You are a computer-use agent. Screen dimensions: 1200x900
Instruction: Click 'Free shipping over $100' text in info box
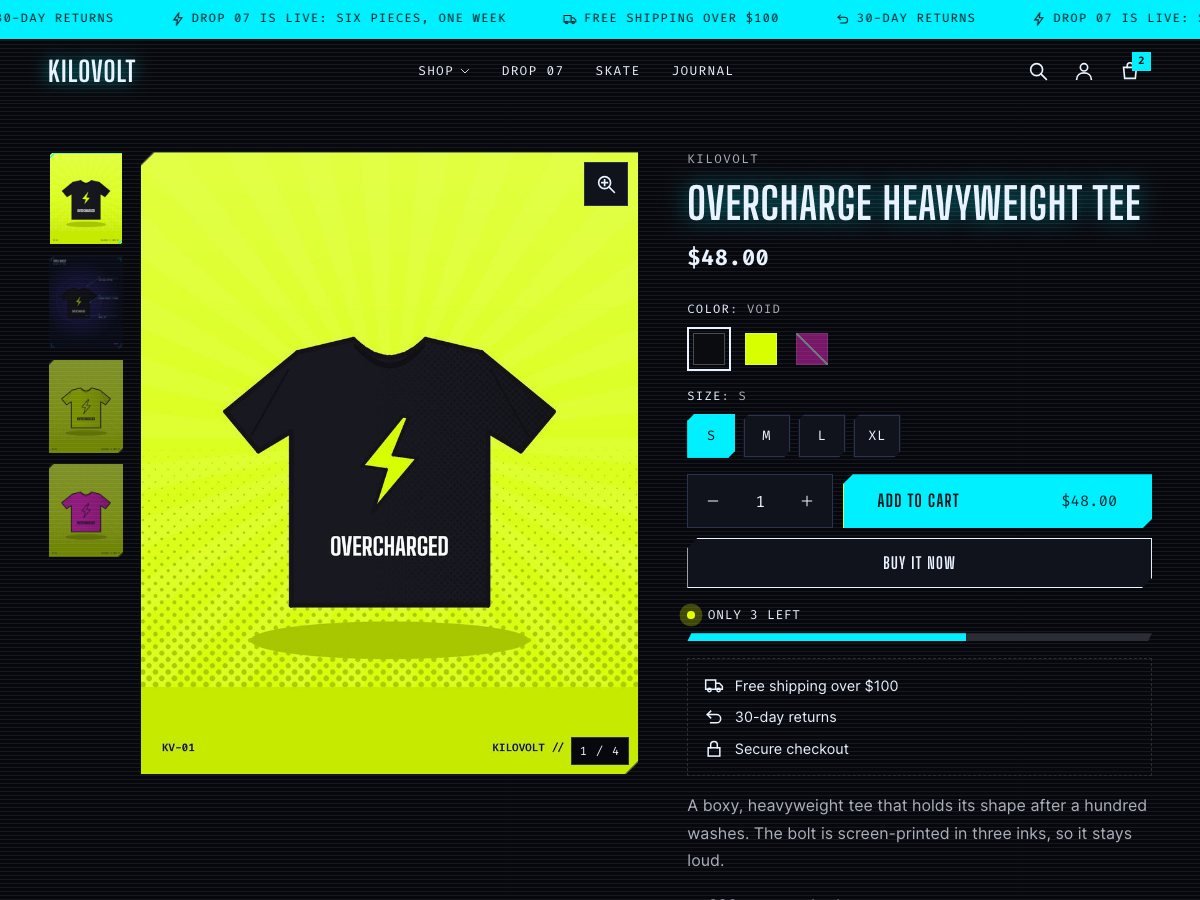coord(816,686)
